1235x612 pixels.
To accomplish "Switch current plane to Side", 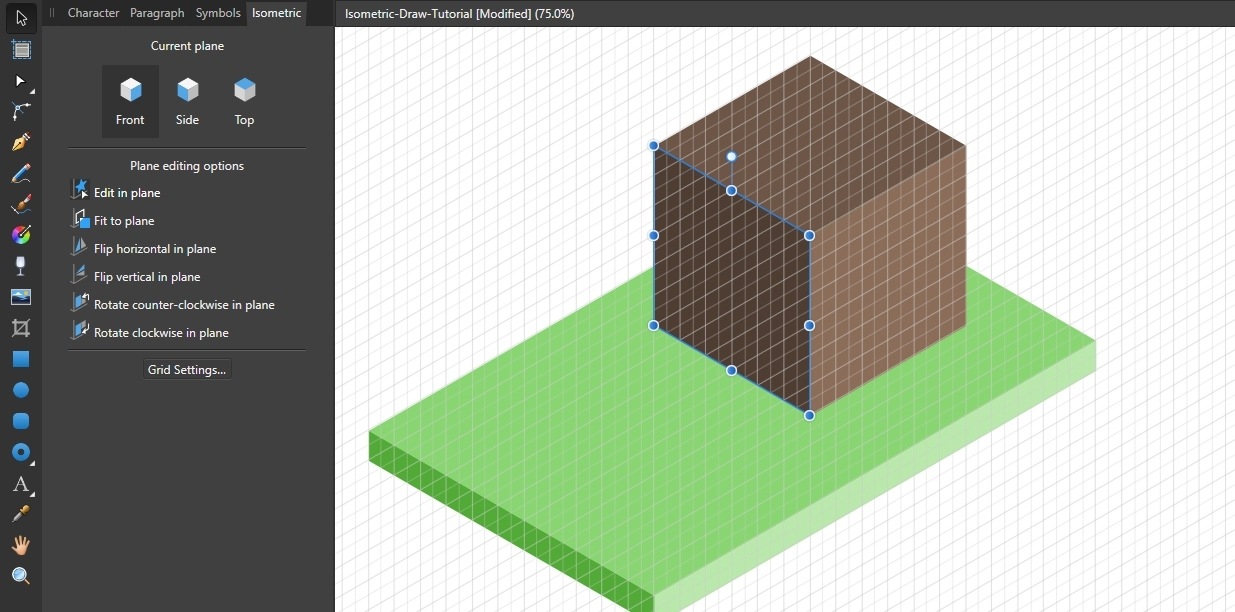I will point(187,100).
